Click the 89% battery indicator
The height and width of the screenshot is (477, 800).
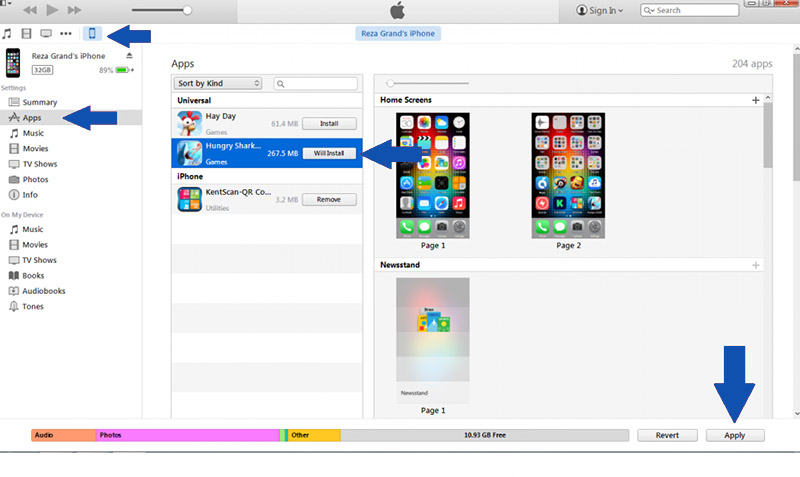116,70
